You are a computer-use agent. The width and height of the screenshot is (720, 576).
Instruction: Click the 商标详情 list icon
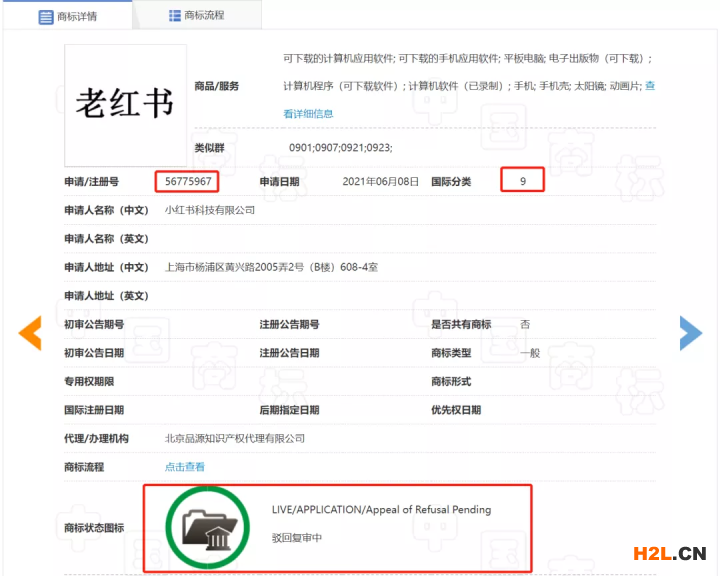click(46, 17)
